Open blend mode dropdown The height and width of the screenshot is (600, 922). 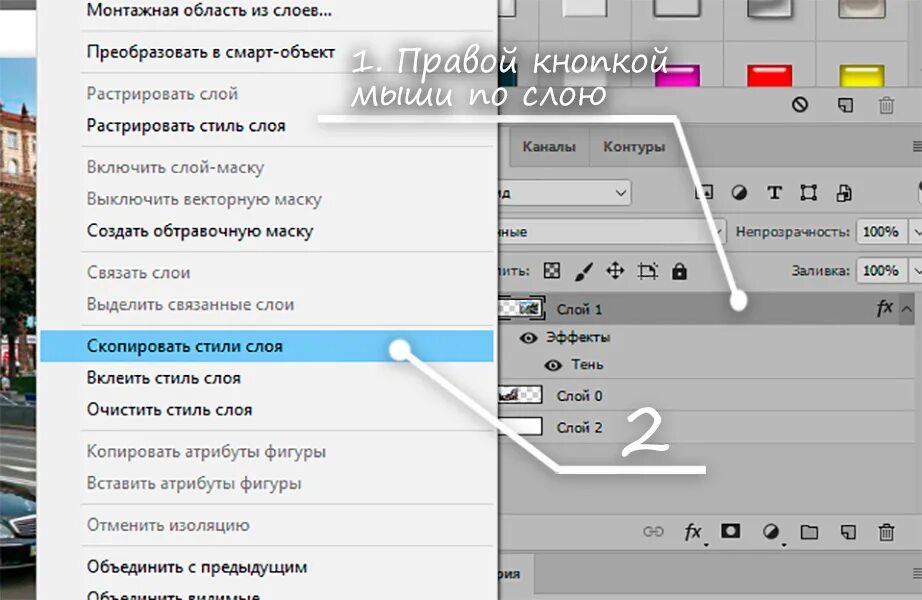(612, 232)
